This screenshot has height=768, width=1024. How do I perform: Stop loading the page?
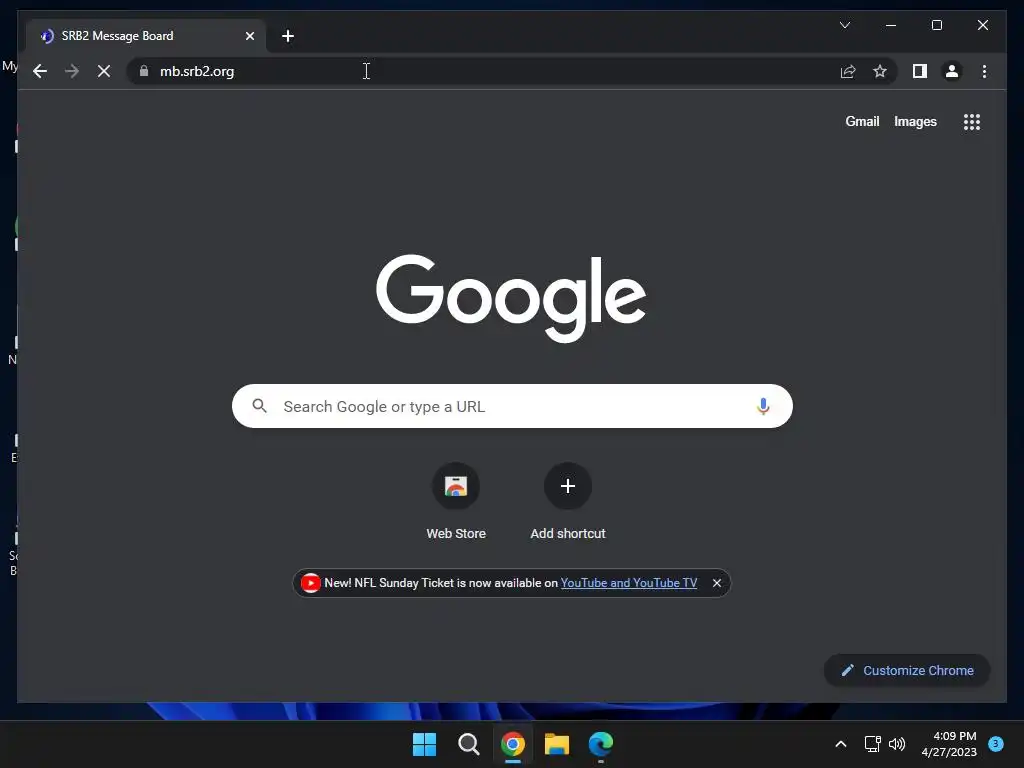104,71
